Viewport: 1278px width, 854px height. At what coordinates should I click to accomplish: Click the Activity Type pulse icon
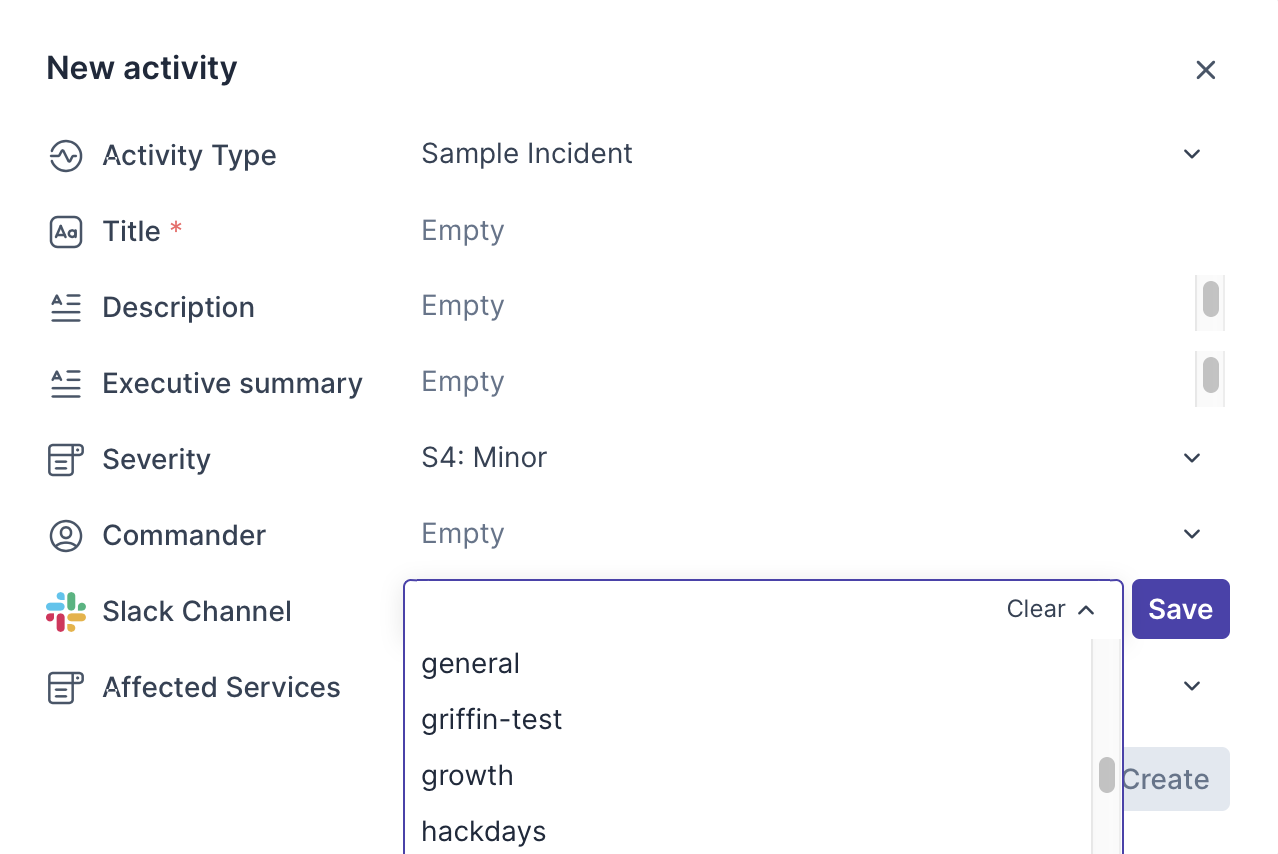[x=66, y=155]
